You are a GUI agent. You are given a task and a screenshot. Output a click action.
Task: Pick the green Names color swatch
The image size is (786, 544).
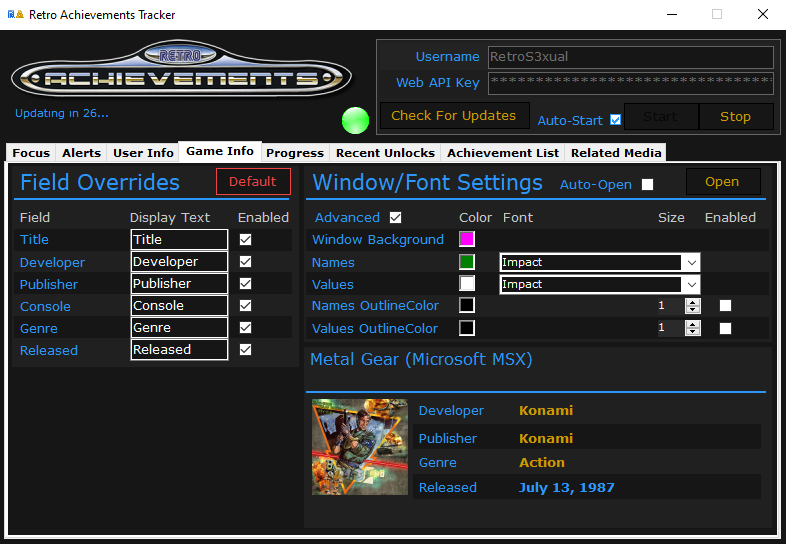(x=467, y=262)
